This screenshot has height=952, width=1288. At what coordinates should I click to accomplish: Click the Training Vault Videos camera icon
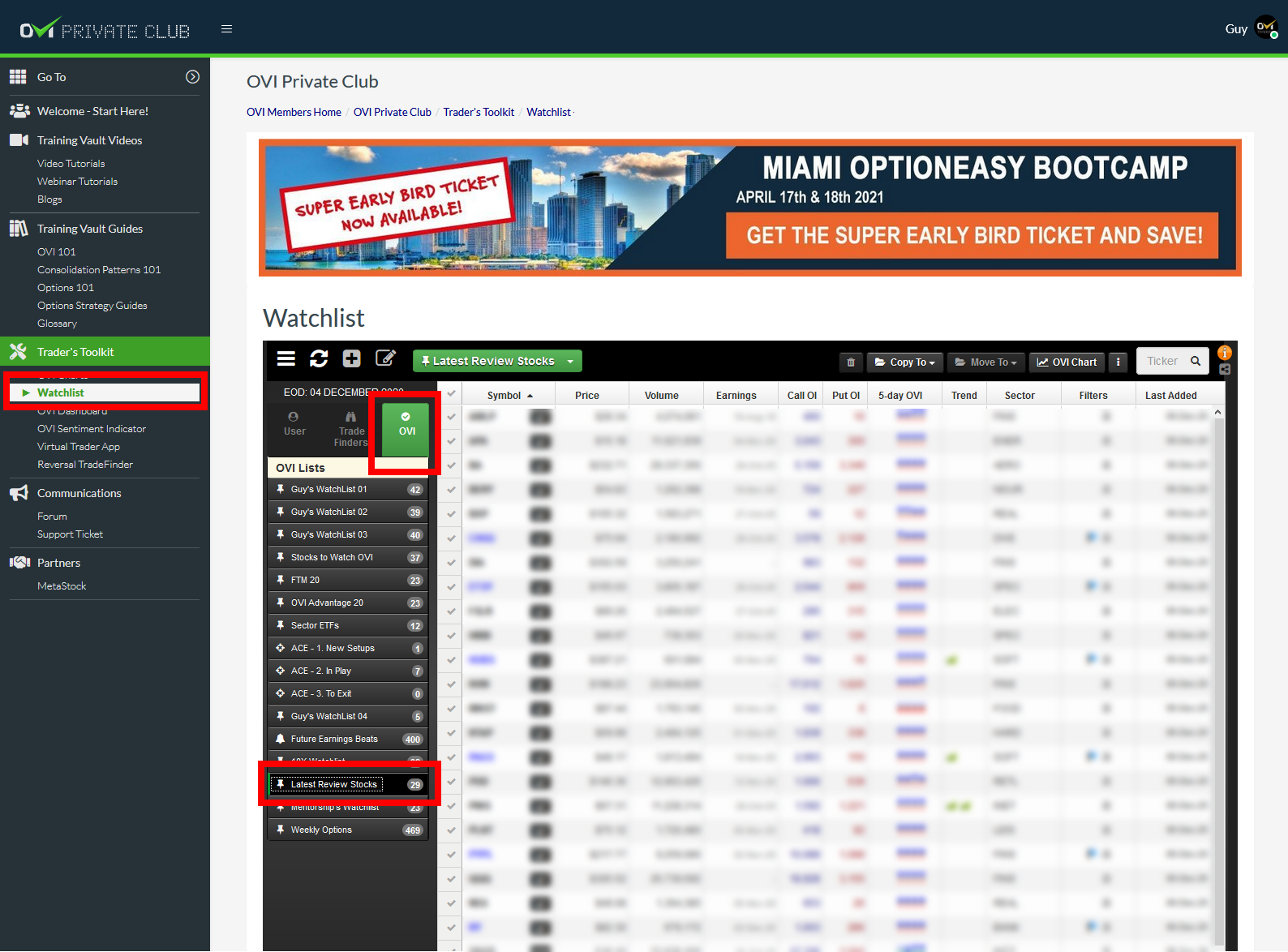19,140
